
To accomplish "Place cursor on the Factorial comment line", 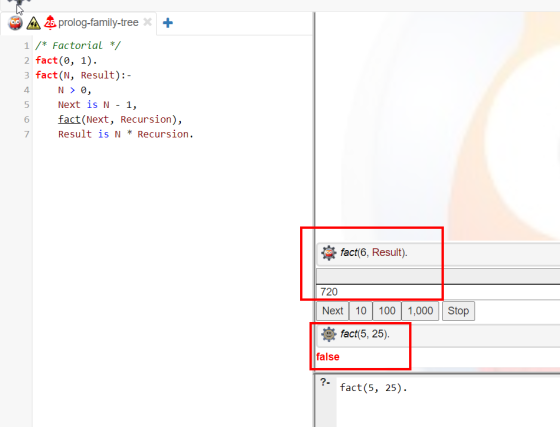I will coord(78,46).
